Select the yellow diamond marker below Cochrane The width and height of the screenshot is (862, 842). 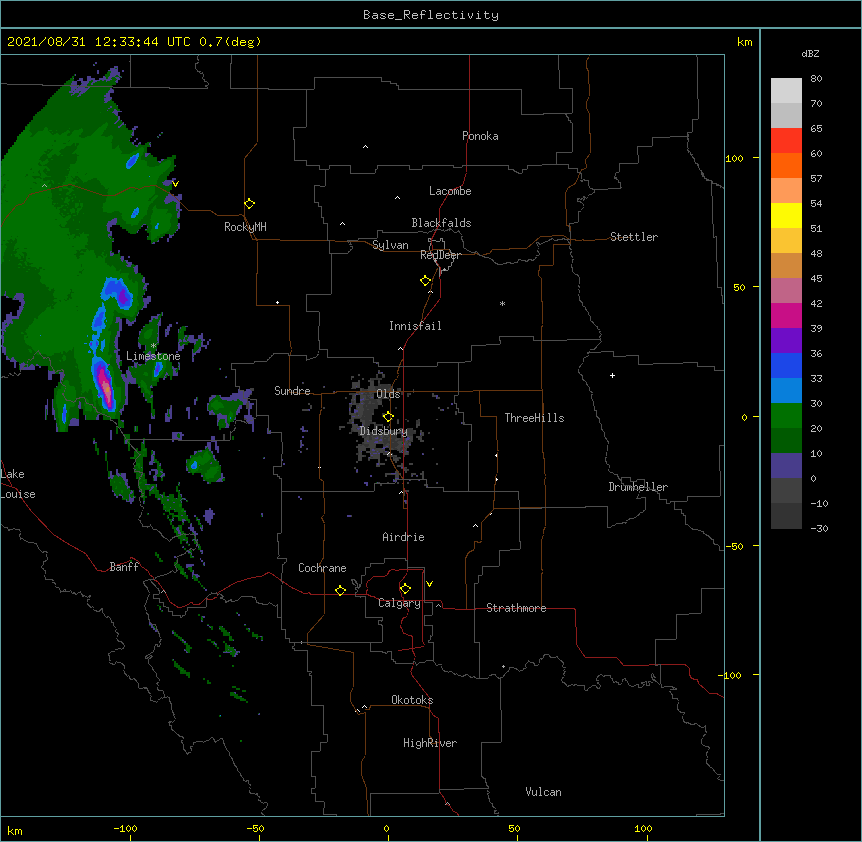[x=340, y=590]
